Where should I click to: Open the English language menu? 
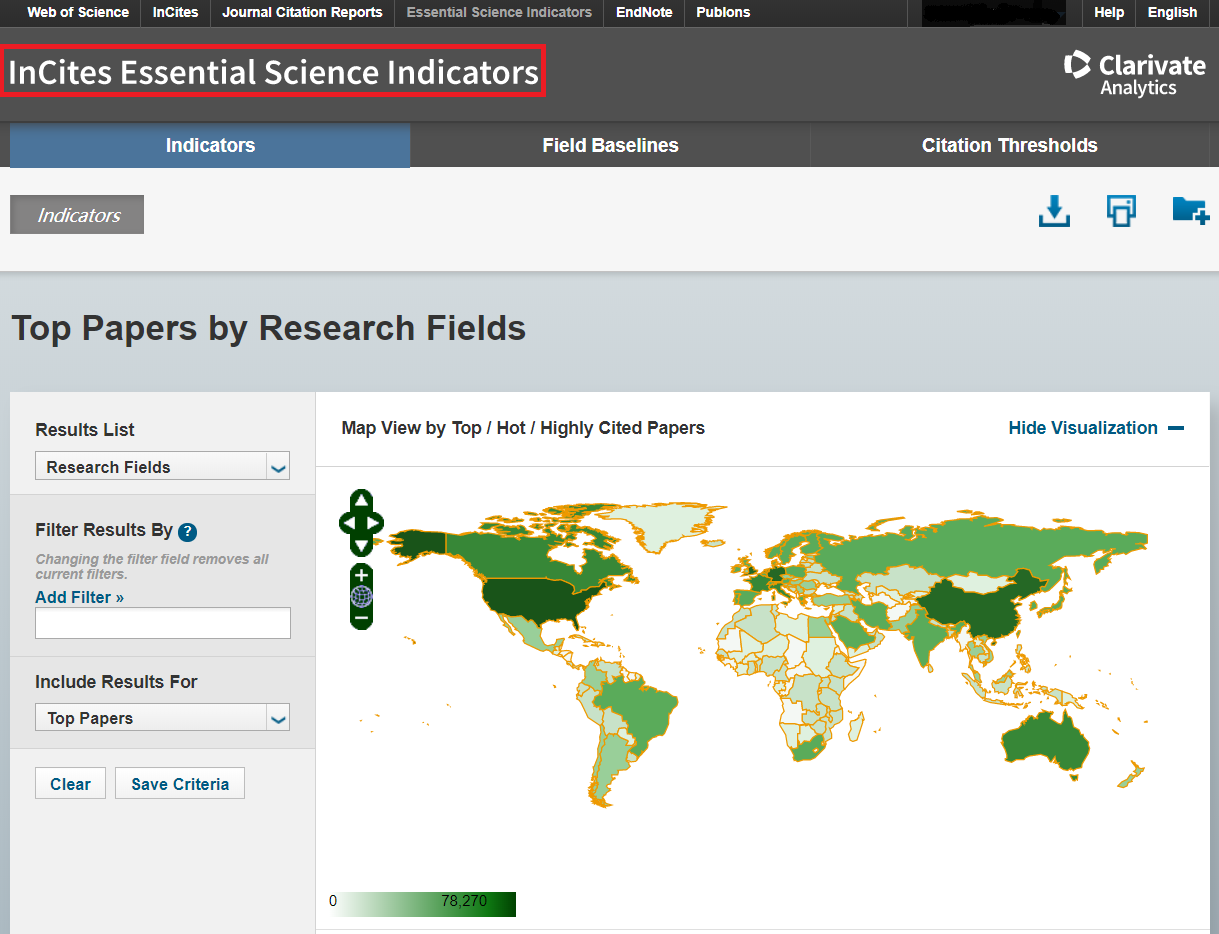pos(1172,12)
